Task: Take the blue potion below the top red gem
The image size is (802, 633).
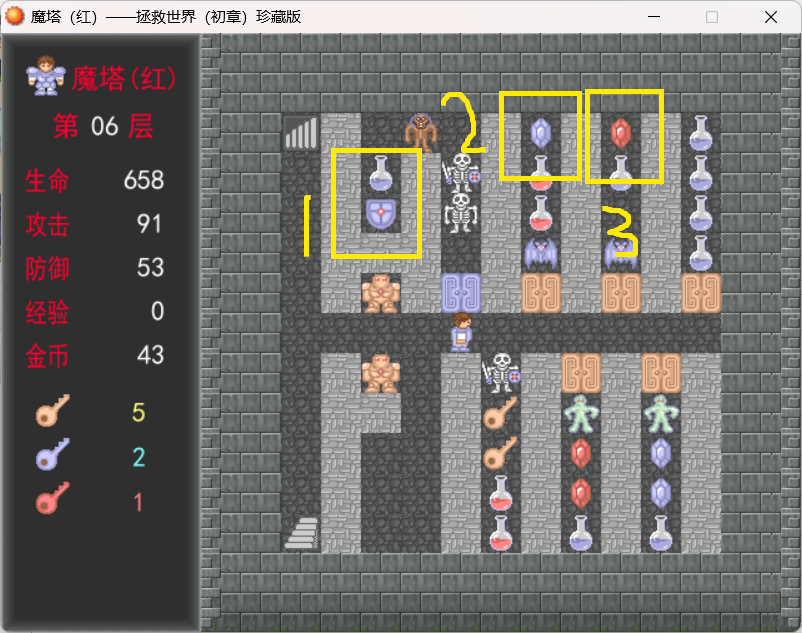Action: click(x=620, y=173)
